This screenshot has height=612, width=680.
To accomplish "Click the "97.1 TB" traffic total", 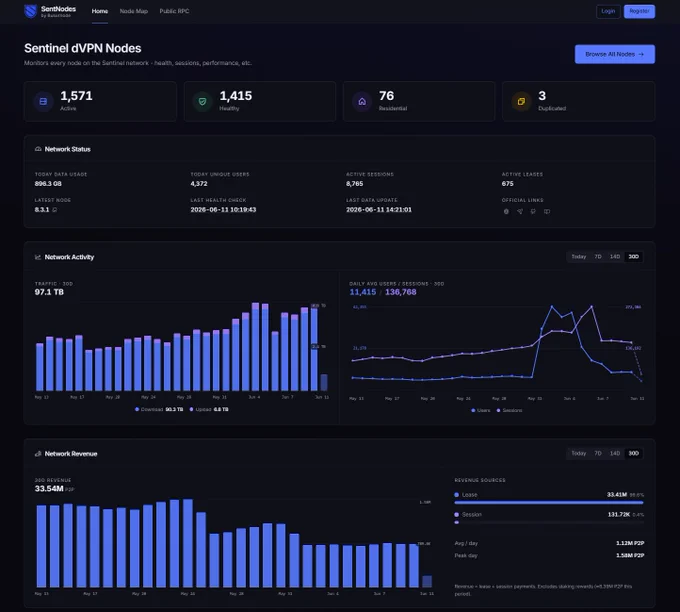I will 49,292.
